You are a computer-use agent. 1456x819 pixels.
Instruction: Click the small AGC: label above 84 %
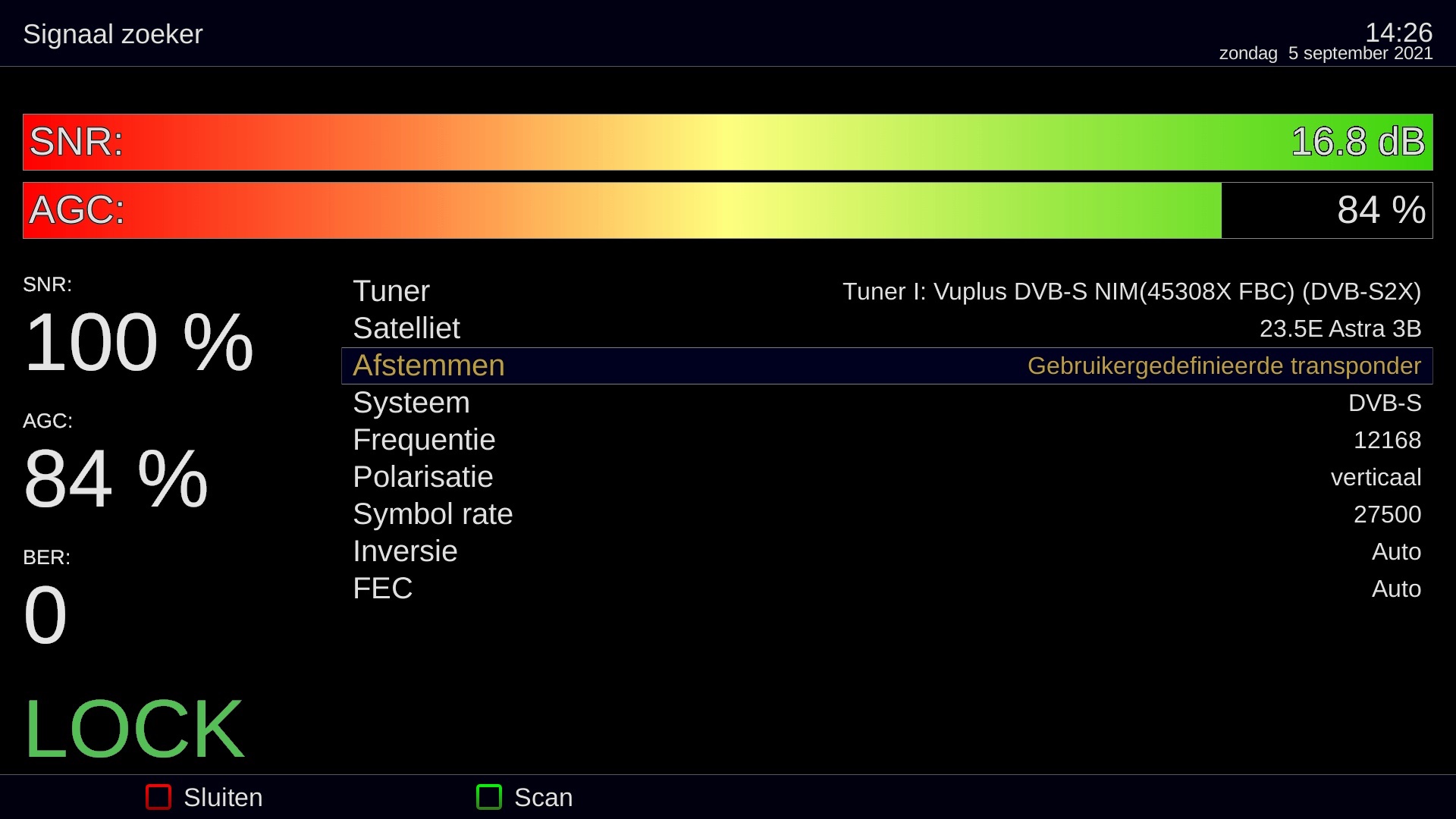[x=48, y=421]
